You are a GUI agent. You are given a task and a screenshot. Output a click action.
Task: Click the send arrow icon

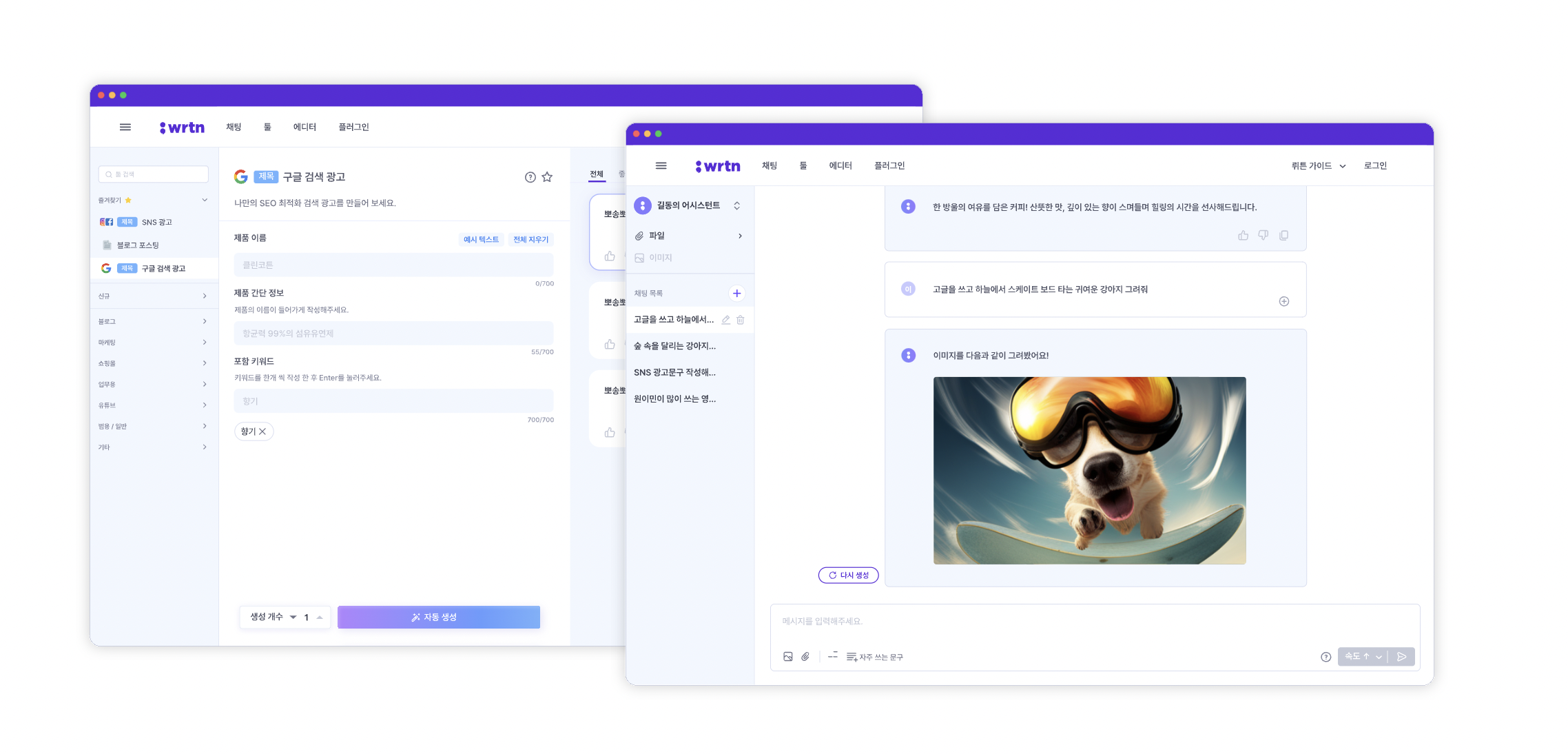(x=1401, y=657)
